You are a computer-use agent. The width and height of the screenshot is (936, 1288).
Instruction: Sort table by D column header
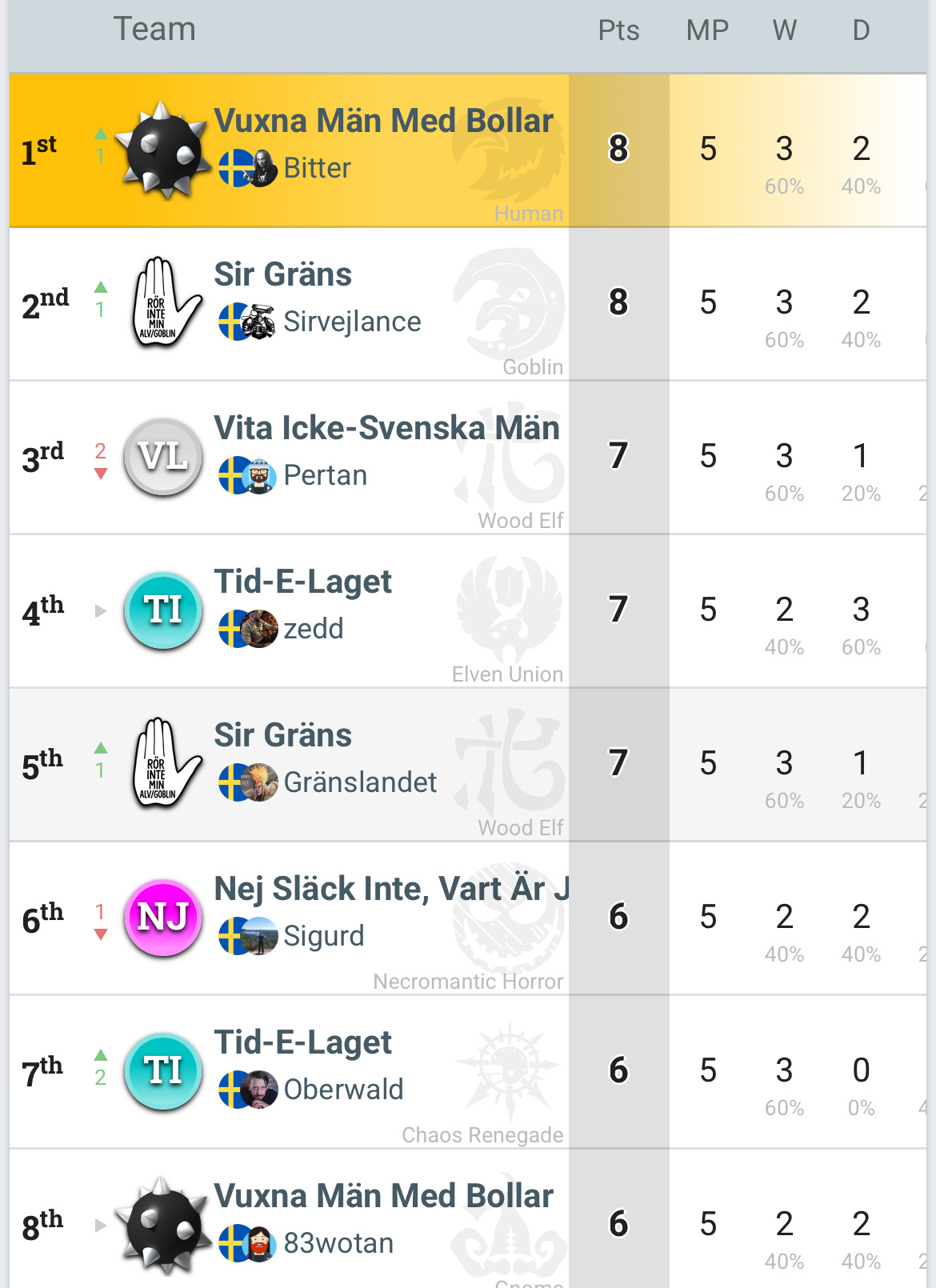[x=861, y=30]
